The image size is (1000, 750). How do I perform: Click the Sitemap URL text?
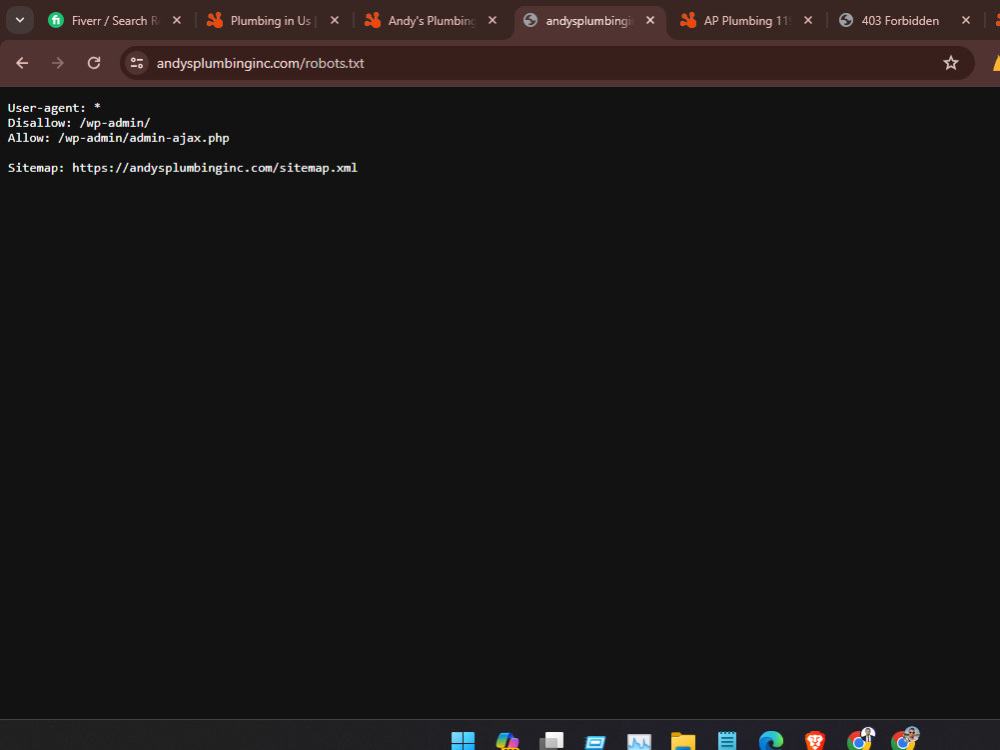(x=214, y=168)
